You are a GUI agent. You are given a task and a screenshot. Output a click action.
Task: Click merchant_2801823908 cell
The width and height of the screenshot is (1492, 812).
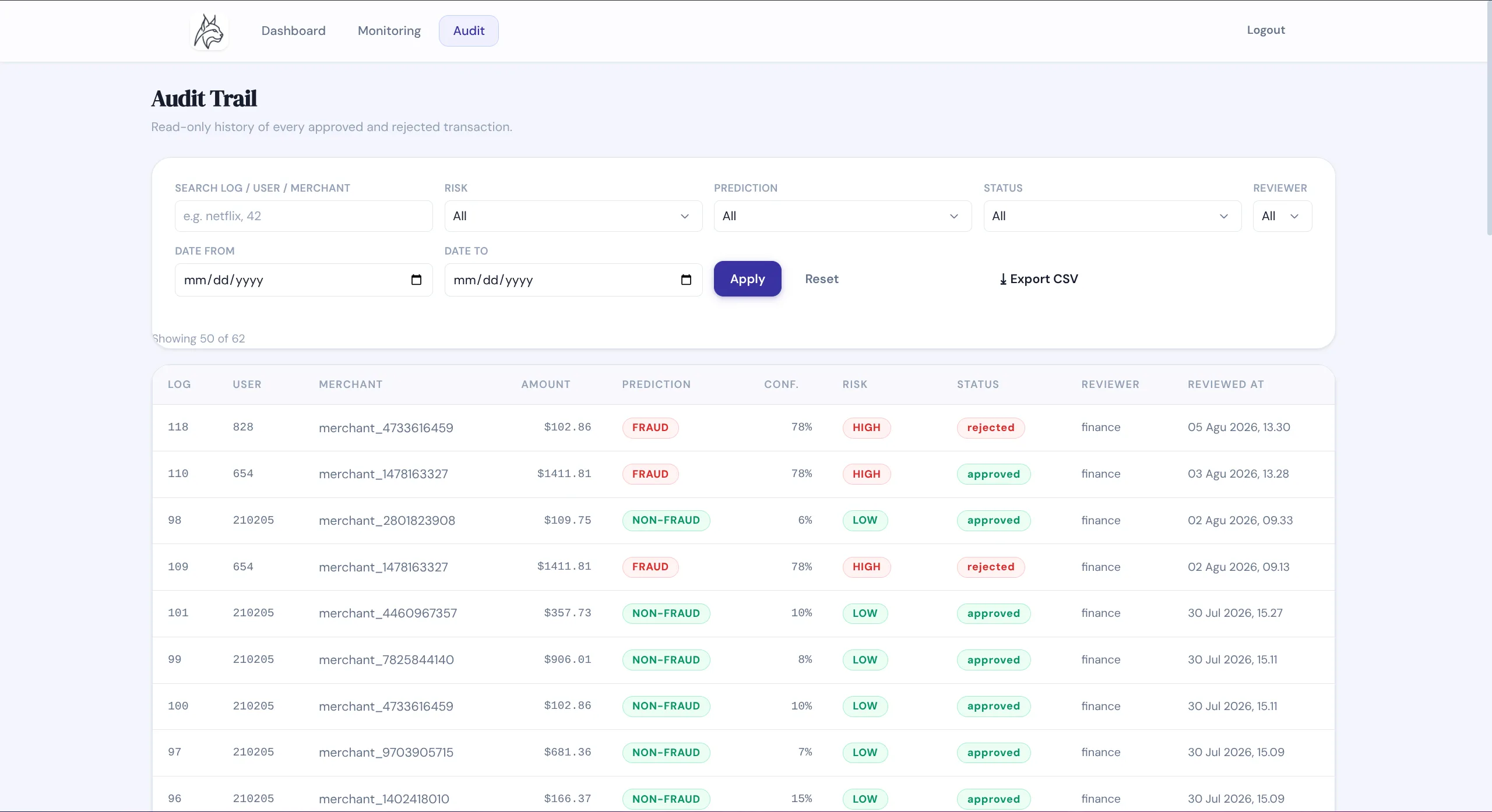(387, 521)
